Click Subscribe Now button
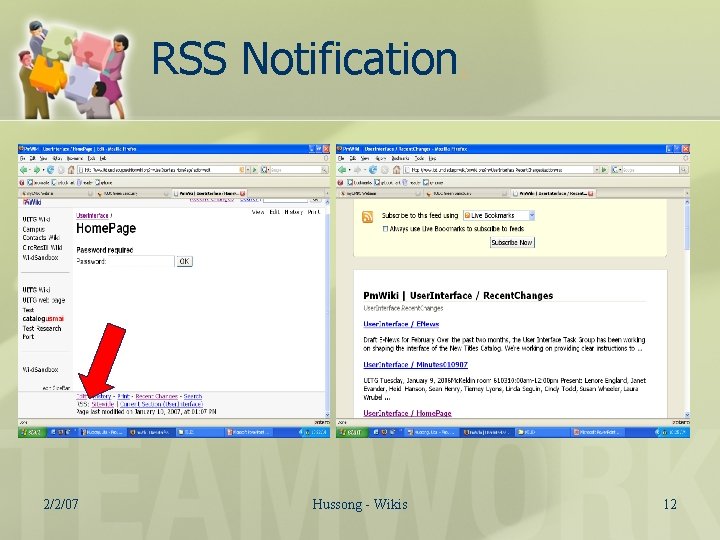Image resolution: width=720 pixels, height=540 pixels. coord(512,242)
